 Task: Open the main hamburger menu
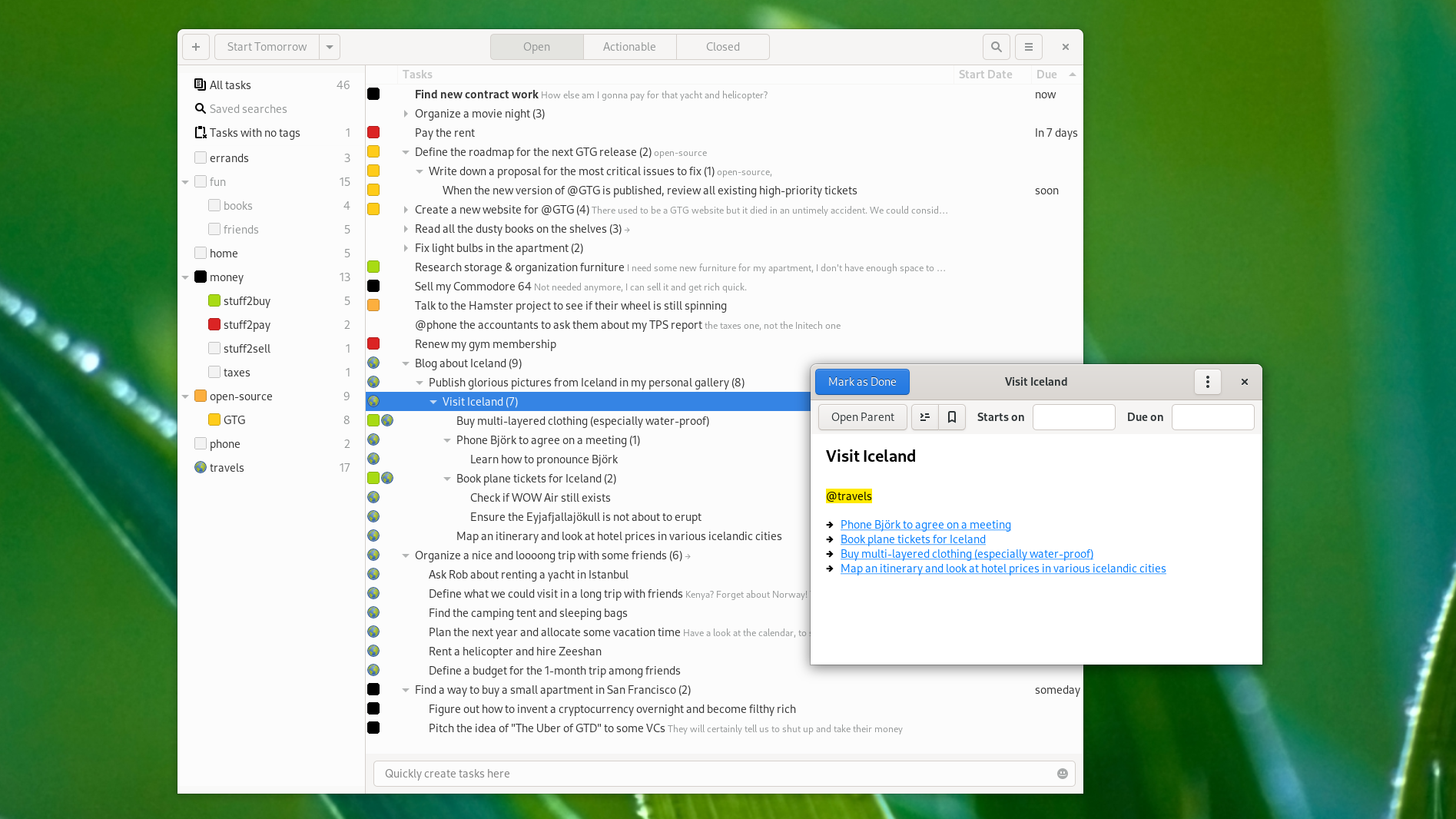(x=1028, y=47)
